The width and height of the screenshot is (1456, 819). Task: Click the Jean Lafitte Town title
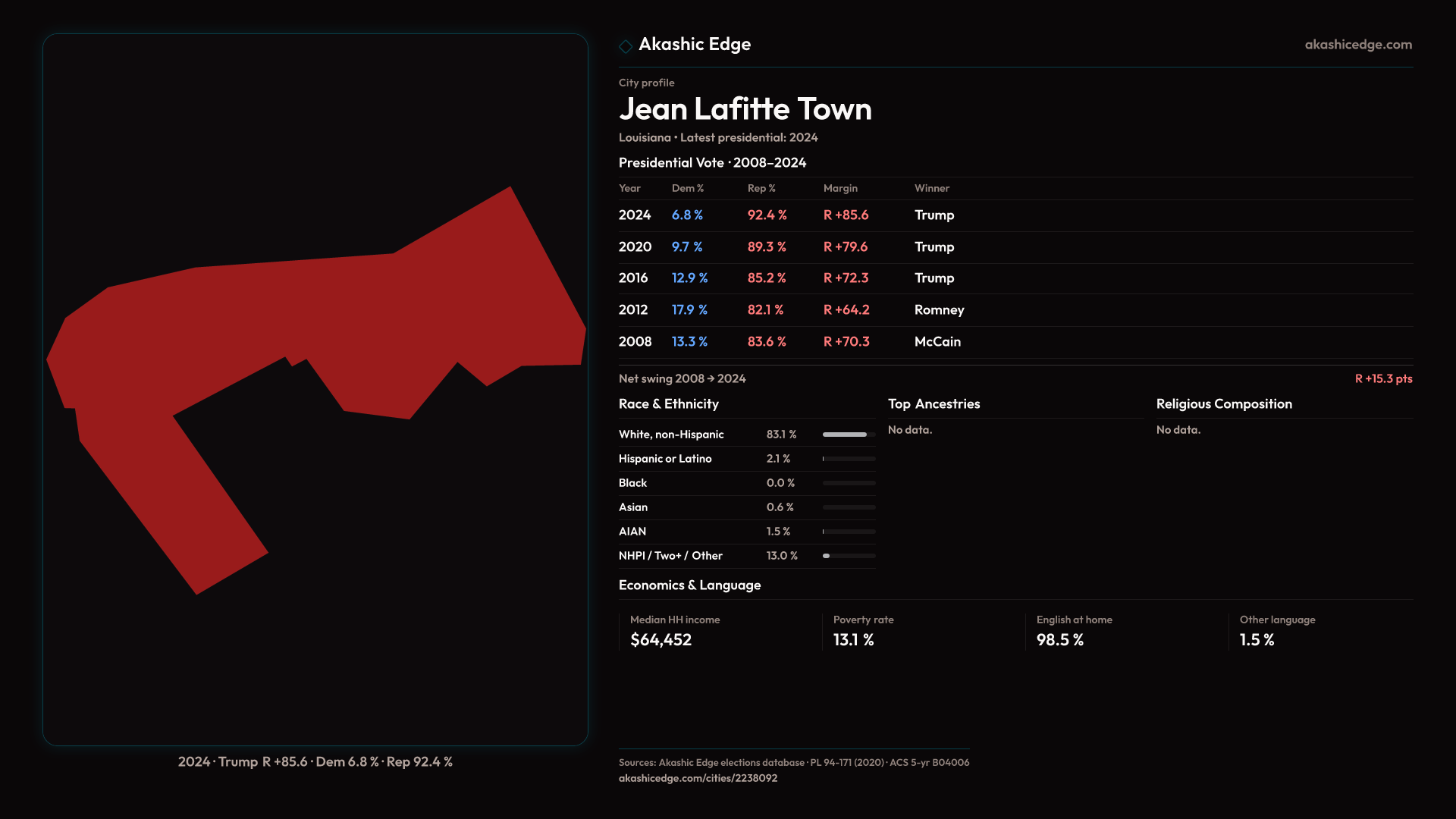click(x=745, y=109)
